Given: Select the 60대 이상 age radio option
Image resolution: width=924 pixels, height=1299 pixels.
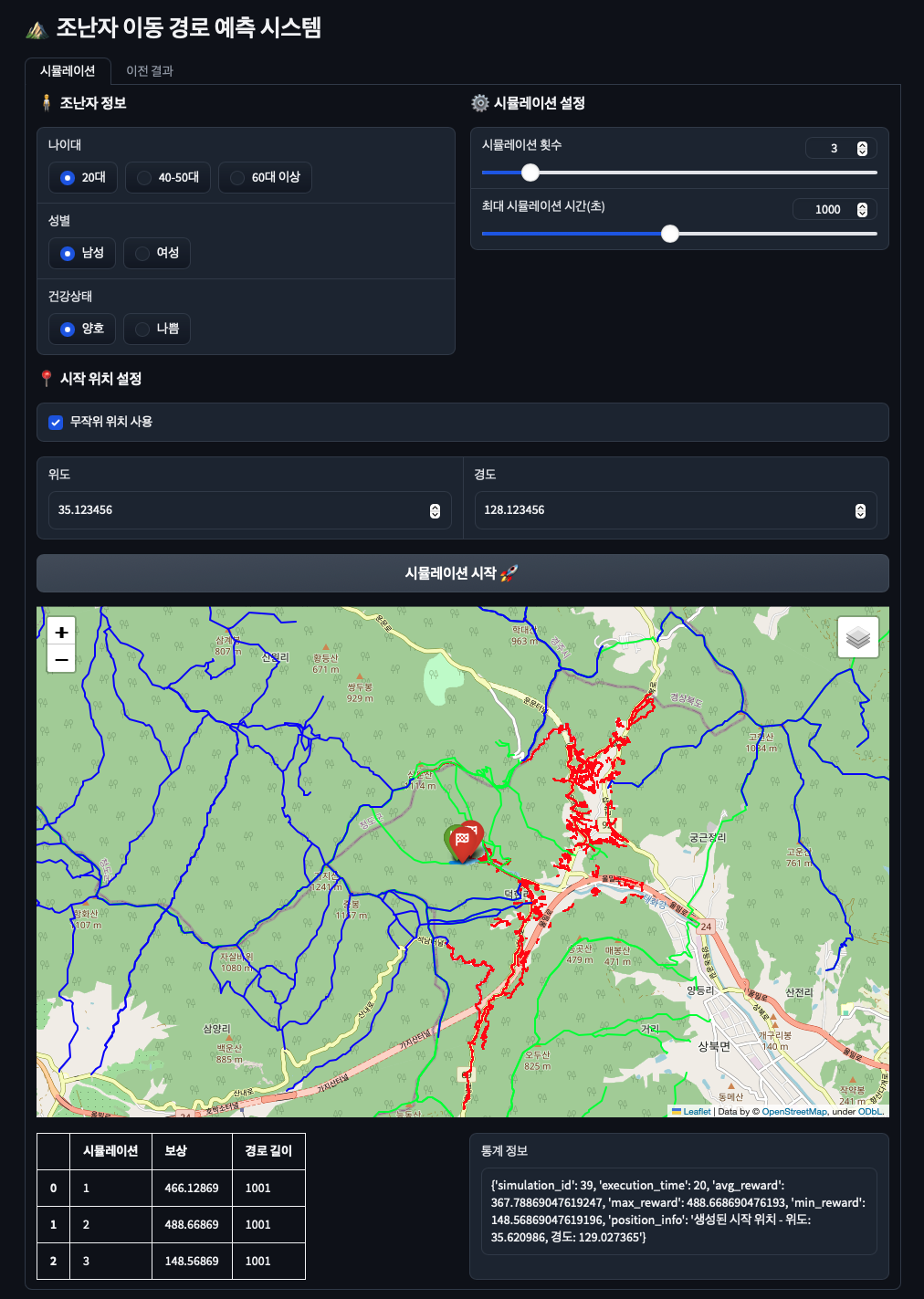Looking at the screenshot, I should [x=265, y=177].
